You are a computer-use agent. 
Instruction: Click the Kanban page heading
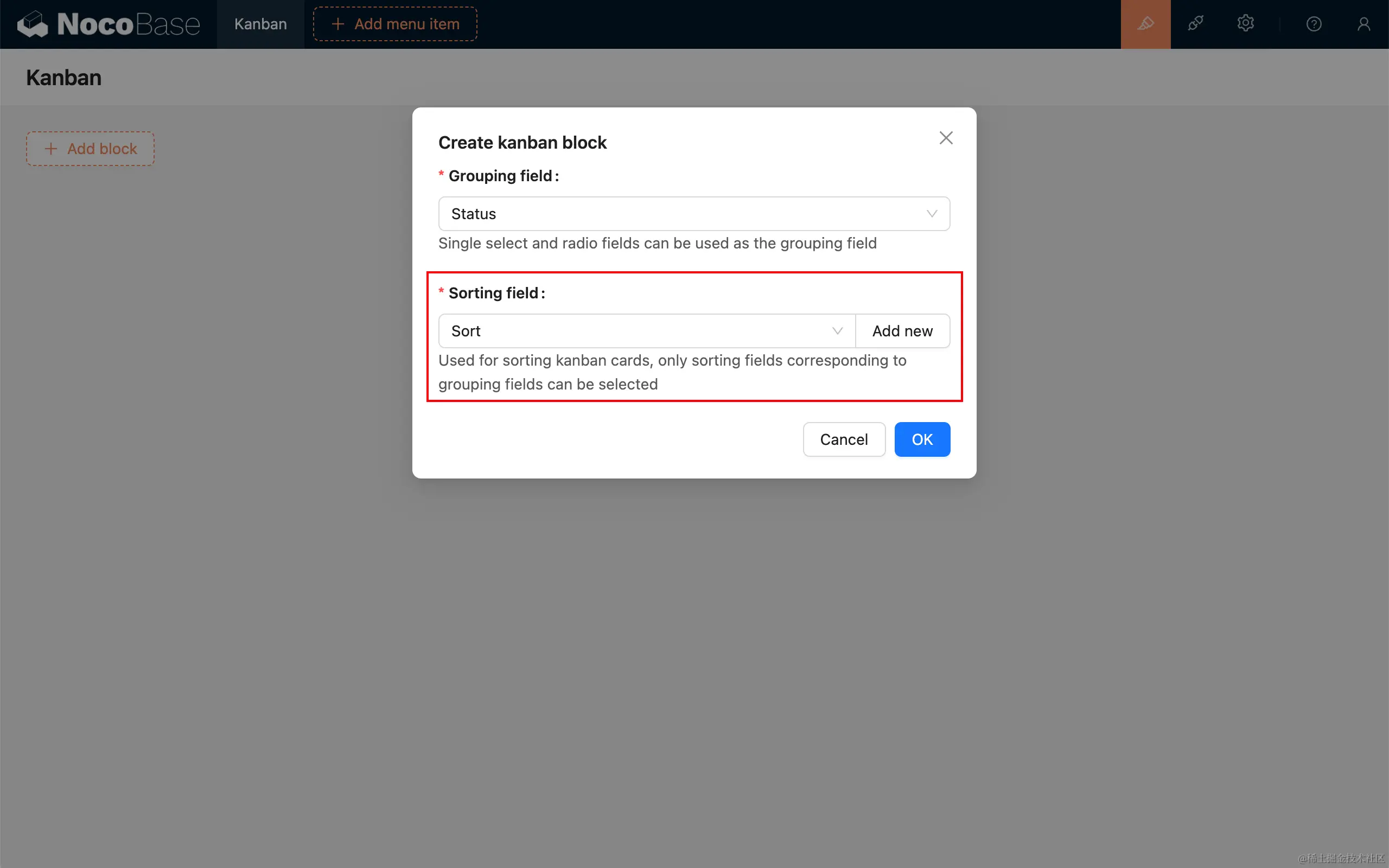click(x=63, y=78)
